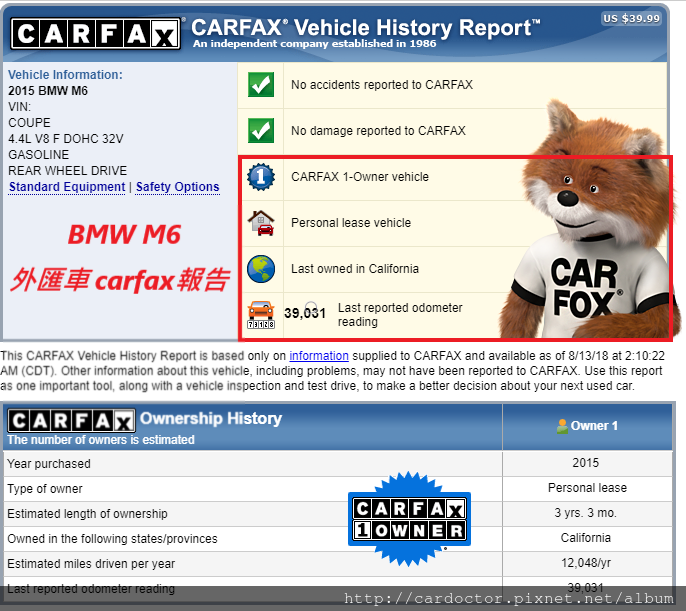686x611 pixels.
Task: Click the Owner 1 person icon
Action: [x=562, y=426]
